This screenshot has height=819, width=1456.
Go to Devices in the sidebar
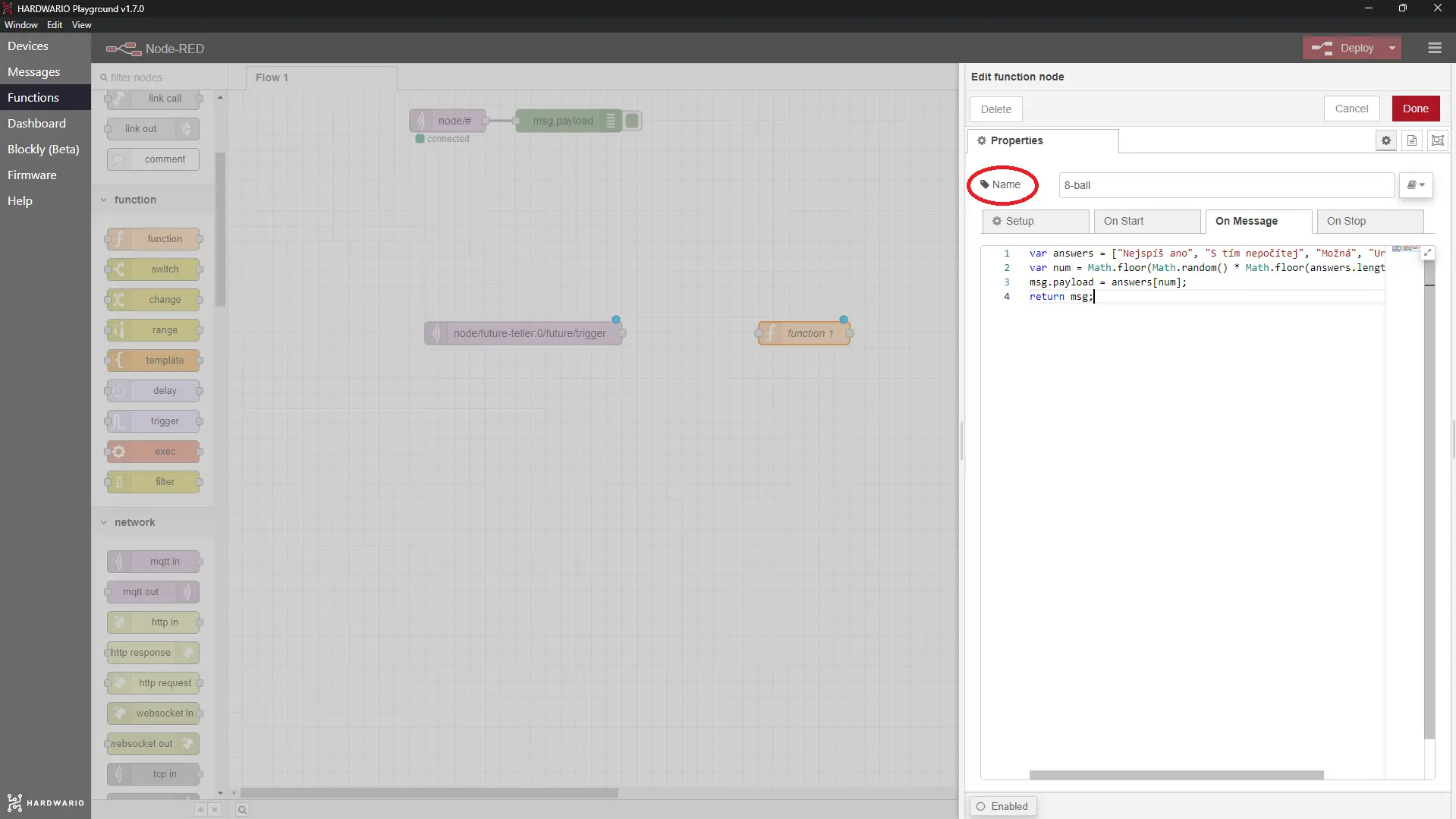[46, 46]
